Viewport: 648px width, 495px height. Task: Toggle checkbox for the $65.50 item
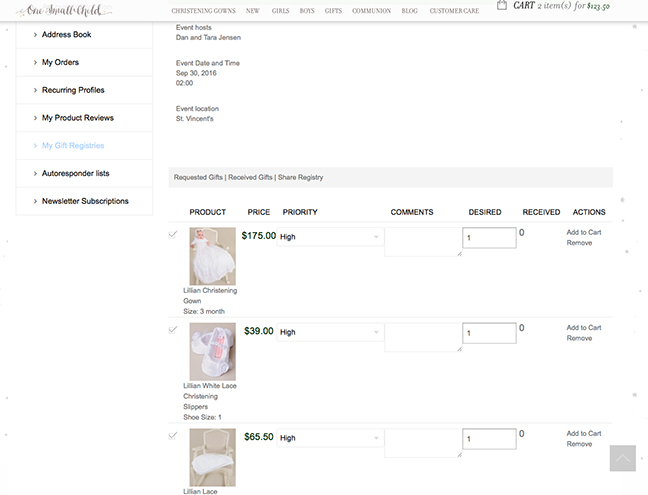click(173, 435)
